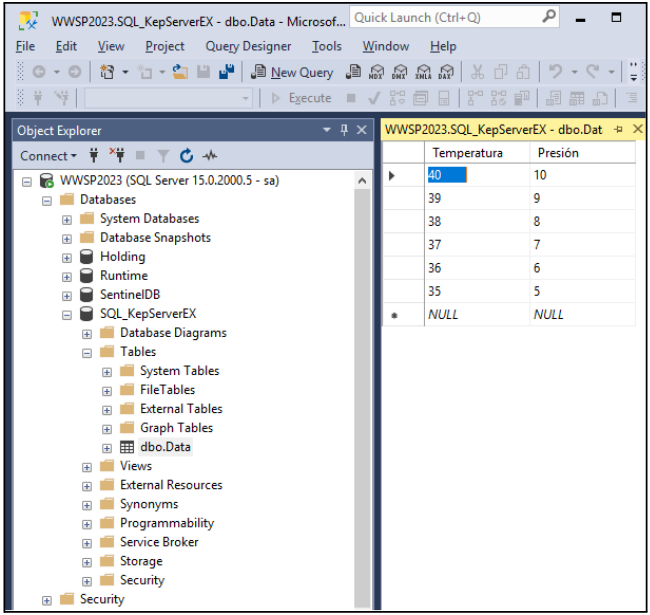The image size is (650, 615).
Task: Open the Tools menu
Action: [327, 46]
